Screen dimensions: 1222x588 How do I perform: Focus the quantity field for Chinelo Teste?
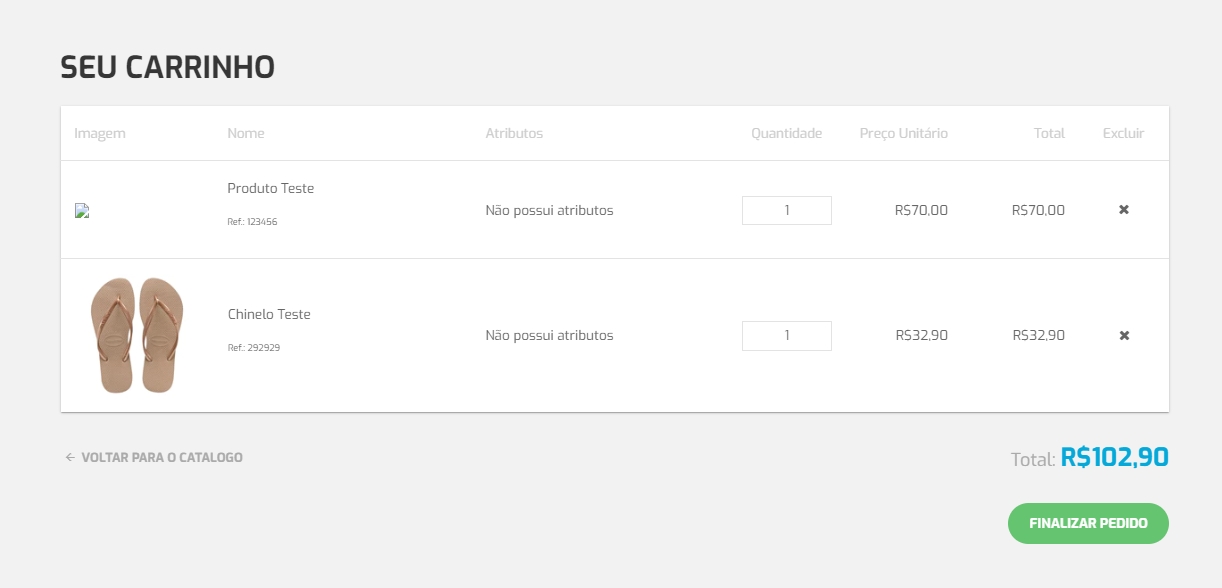(x=786, y=336)
